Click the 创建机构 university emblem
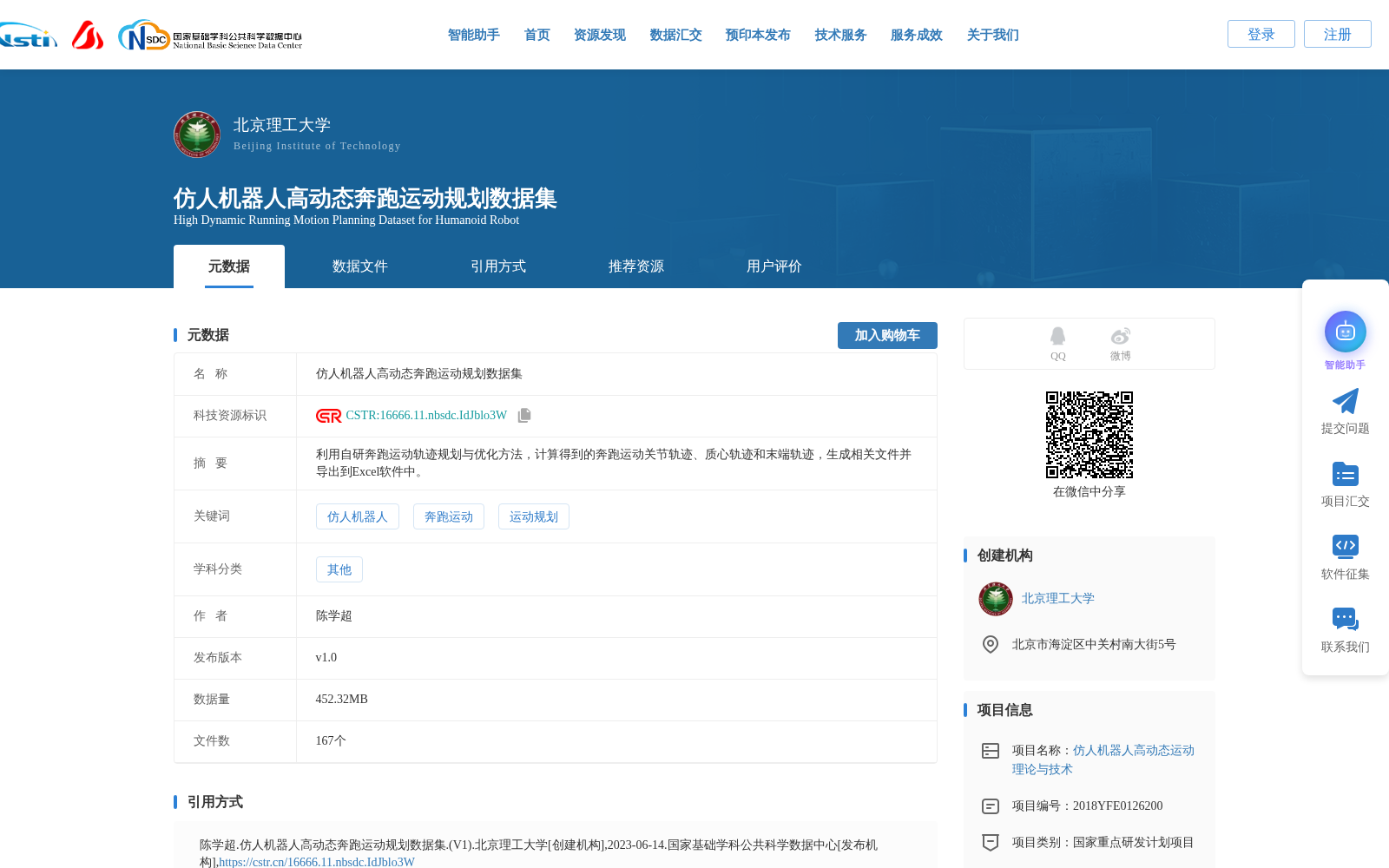This screenshot has width=1389, height=868. pyautogui.click(x=996, y=599)
